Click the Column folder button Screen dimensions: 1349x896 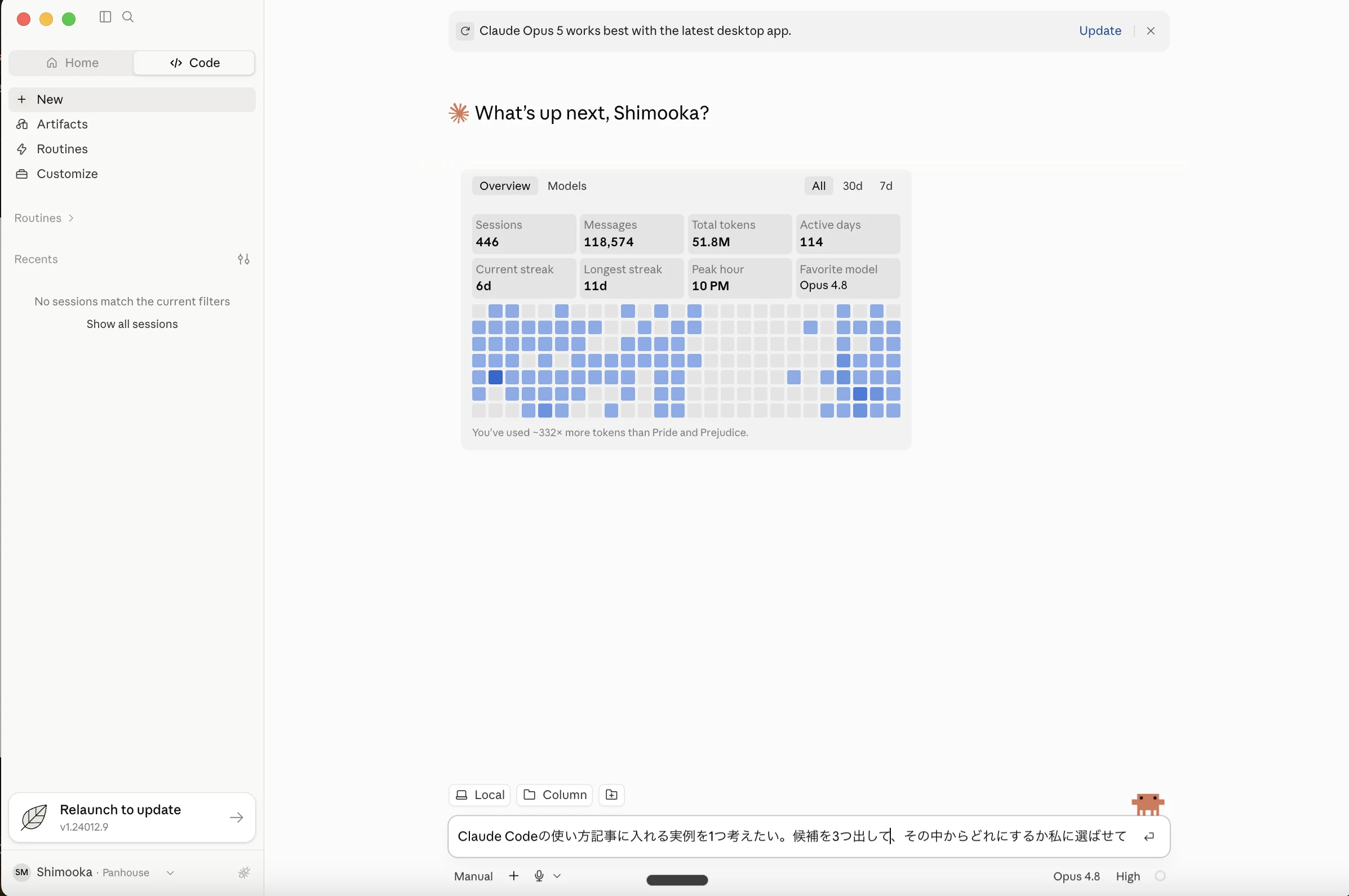coord(554,795)
